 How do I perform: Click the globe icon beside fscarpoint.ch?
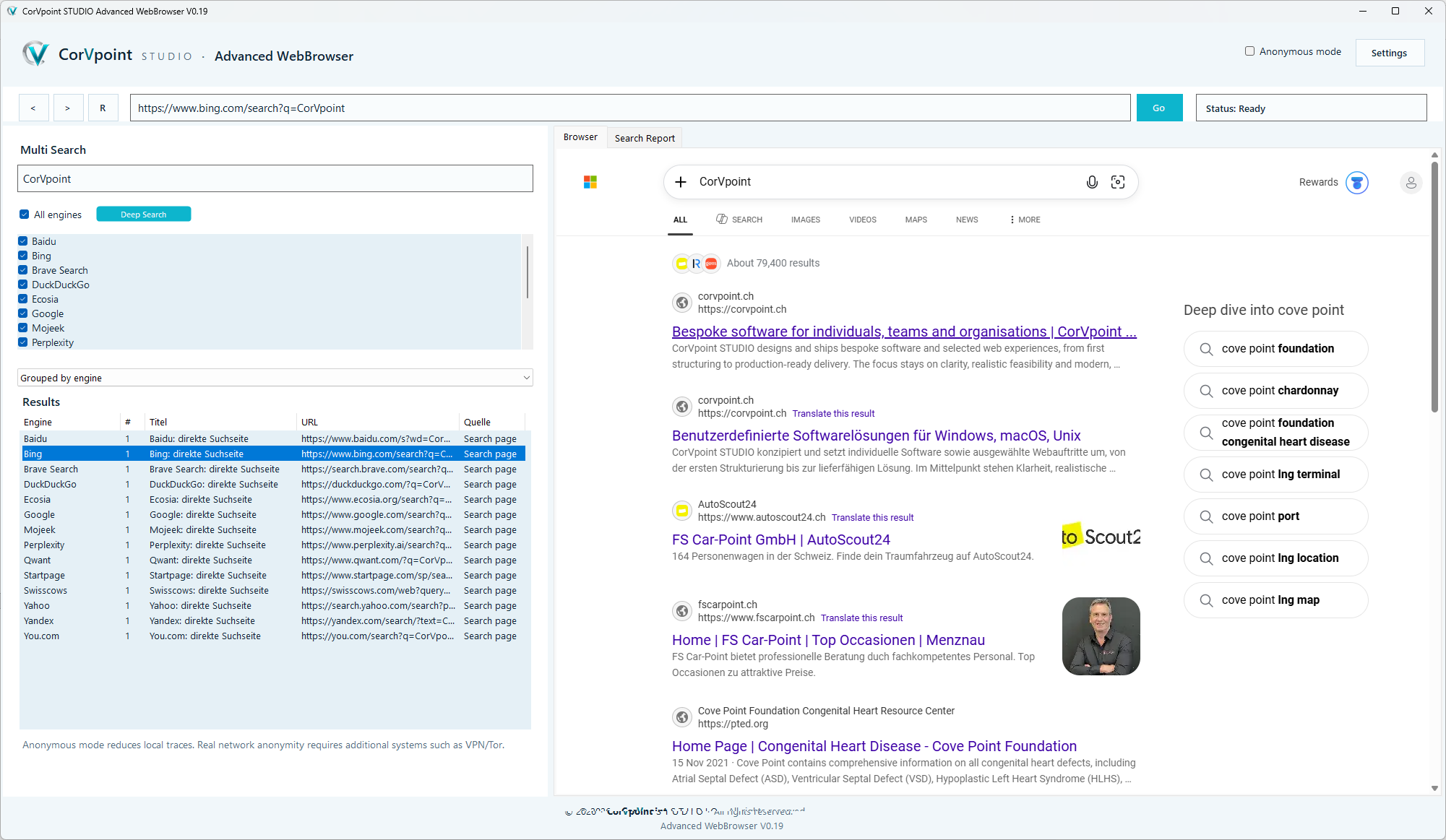point(682,611)
